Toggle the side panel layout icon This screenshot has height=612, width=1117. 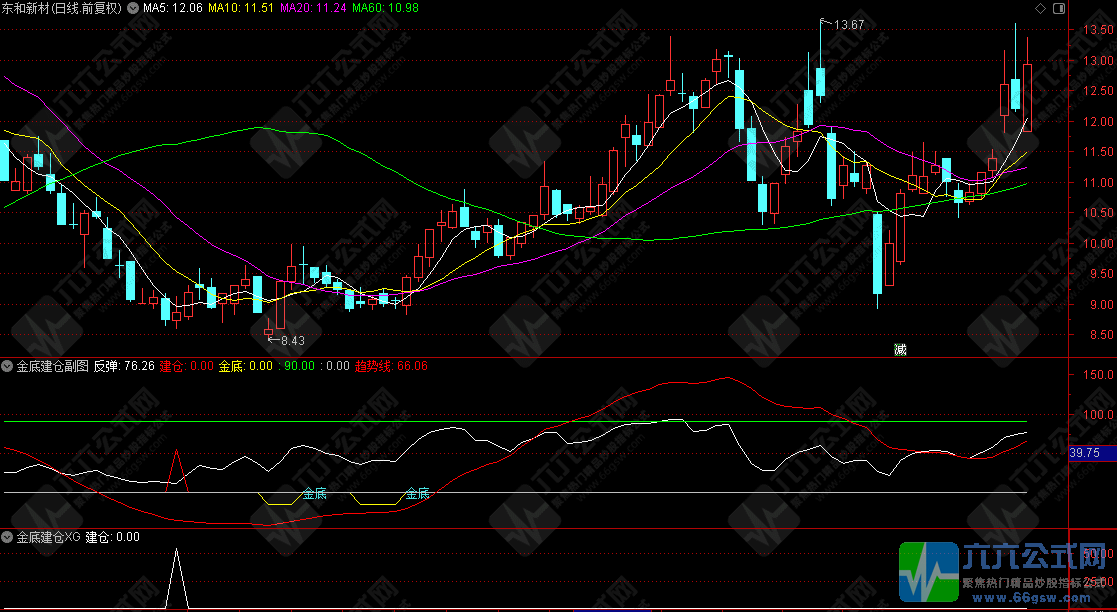[x=1059, y=8]
